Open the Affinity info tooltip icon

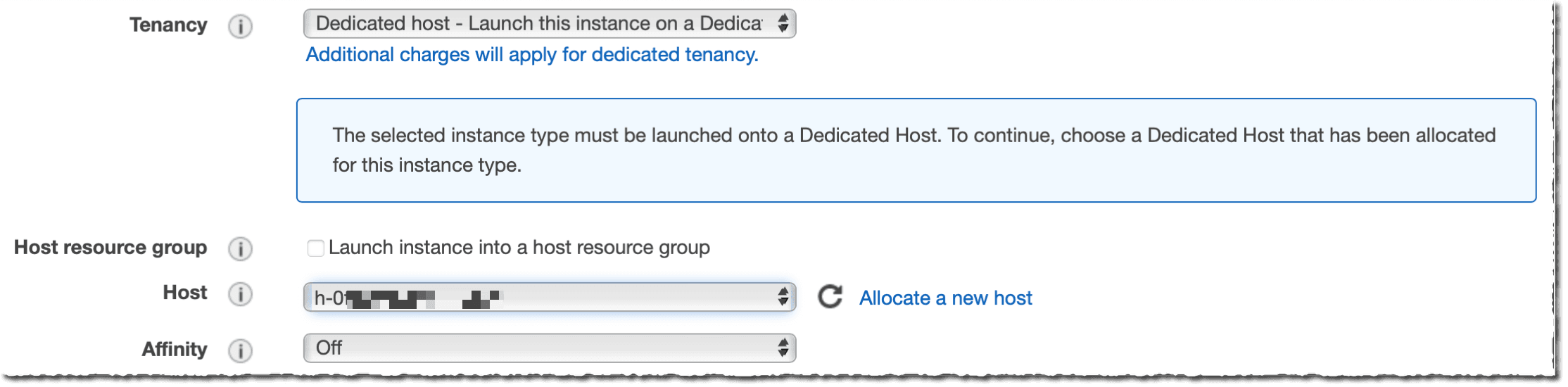[240, 350]
